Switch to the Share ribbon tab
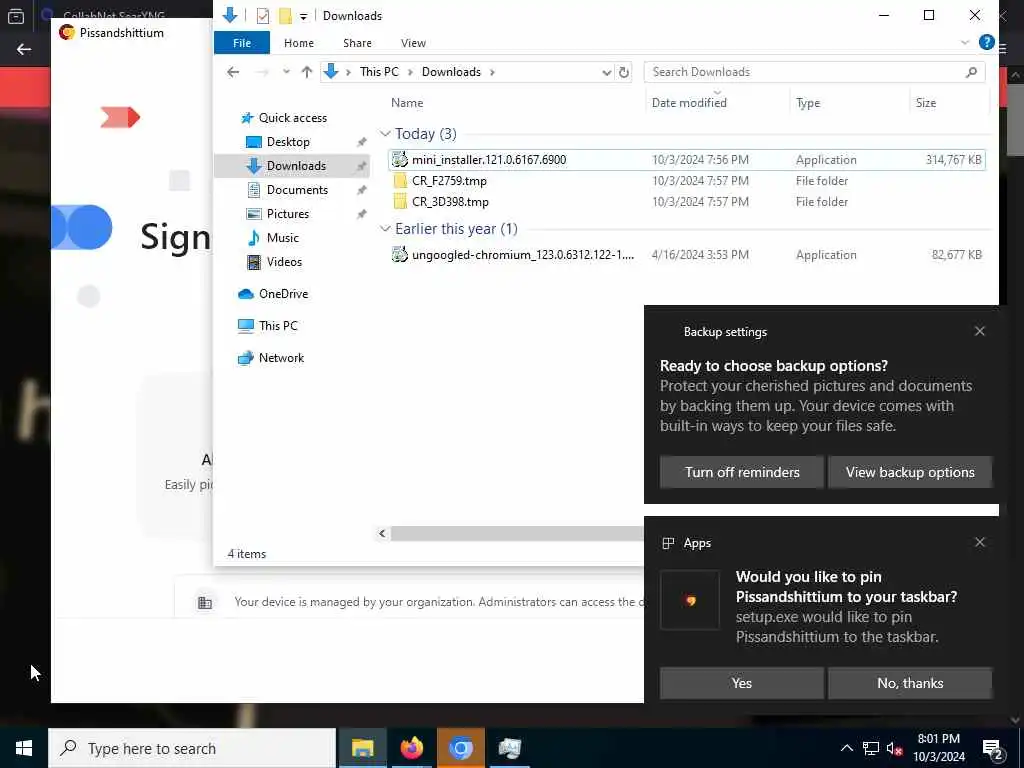The width and height of the screenshot is (1024, 768). tap(357, 43)
